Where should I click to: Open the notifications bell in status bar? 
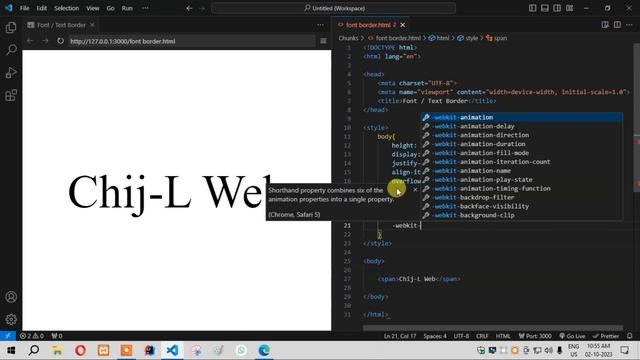point(630,336)
